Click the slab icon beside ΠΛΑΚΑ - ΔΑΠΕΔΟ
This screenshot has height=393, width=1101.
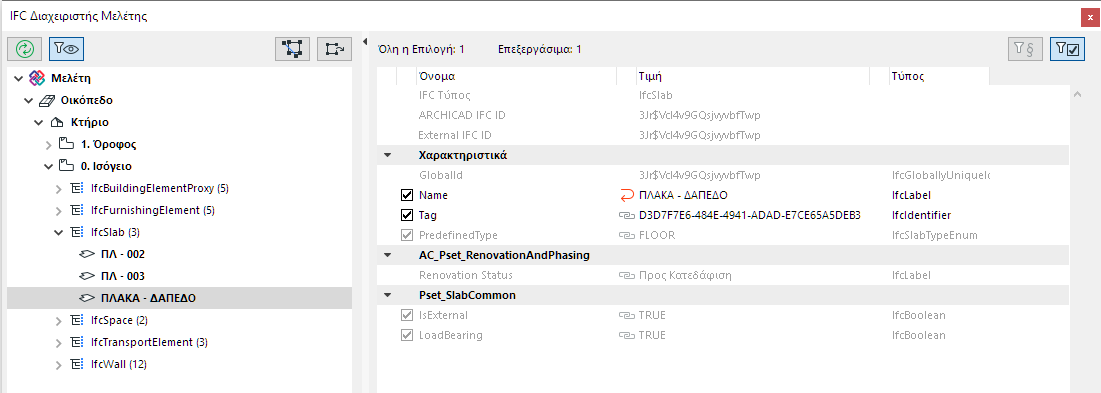[87, 298]
